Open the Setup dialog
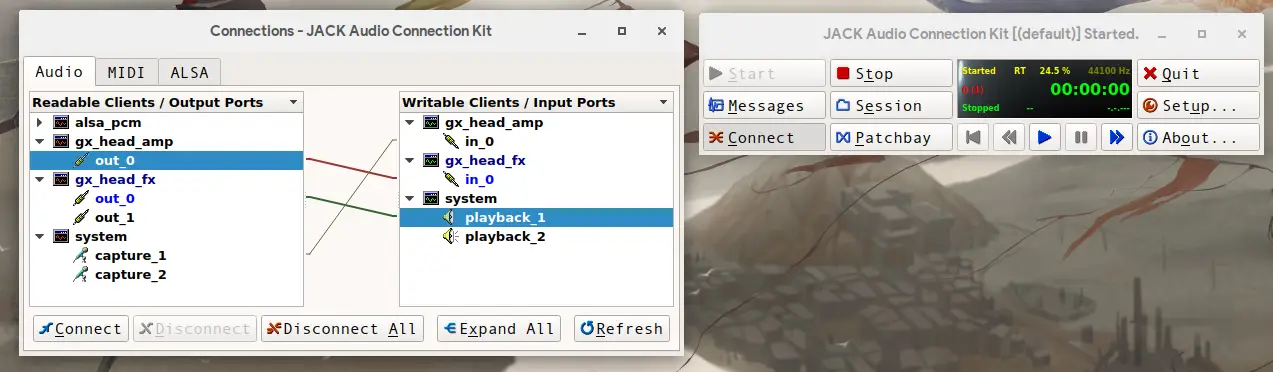The height and width of the screenshot is (372, 1273). [x=1198, y=105]
